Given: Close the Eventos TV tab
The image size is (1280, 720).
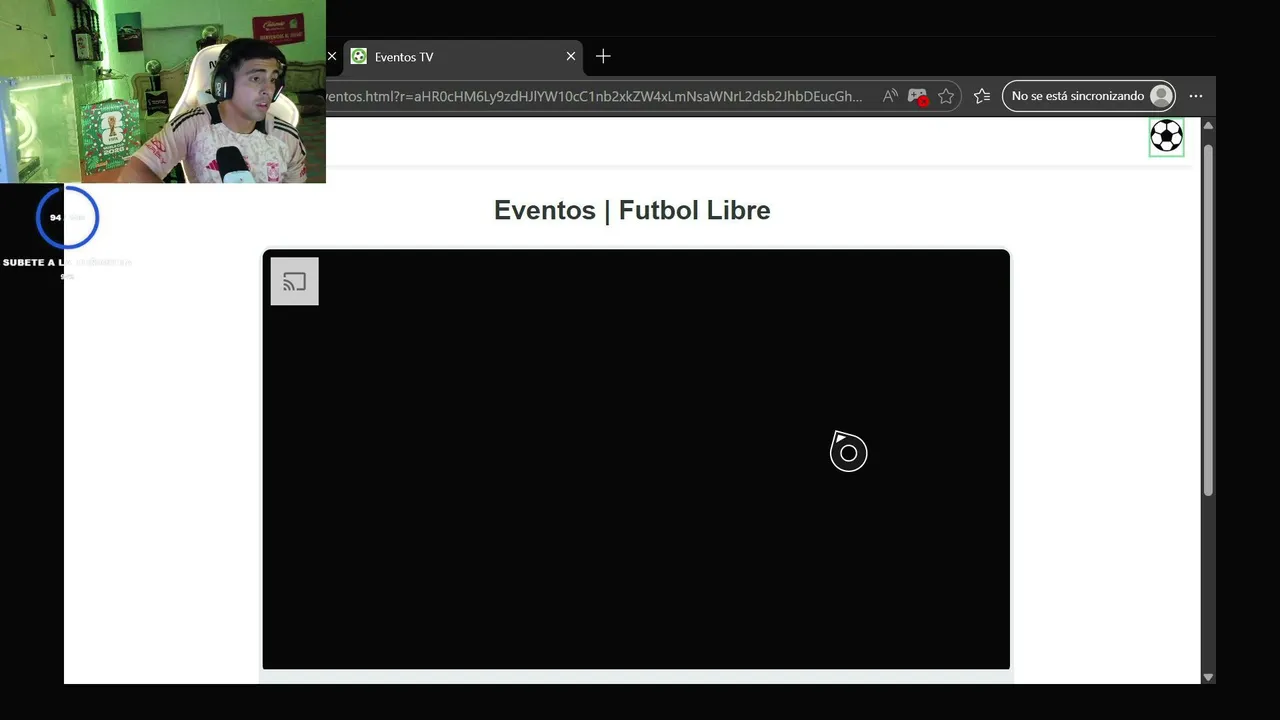Looking at the screenshot, I should click(x=571, y=56).
